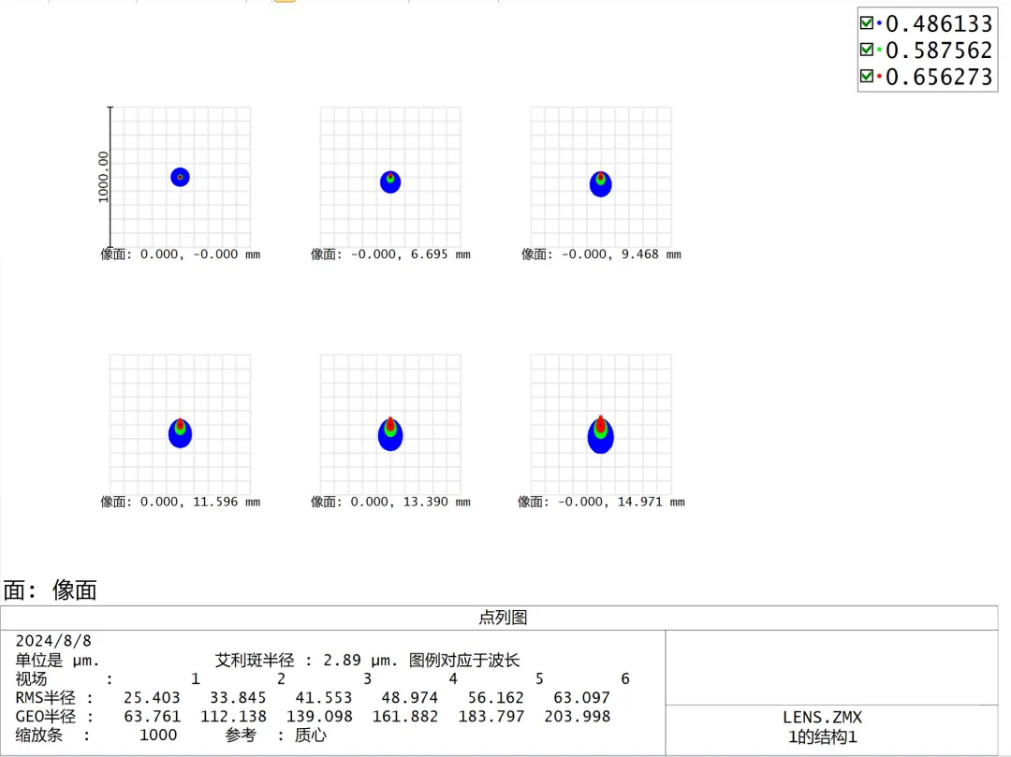Click the spot diagram for 6.695 mm field
The height and width of the screenshot is (757, 1011).
pos(390,181)
